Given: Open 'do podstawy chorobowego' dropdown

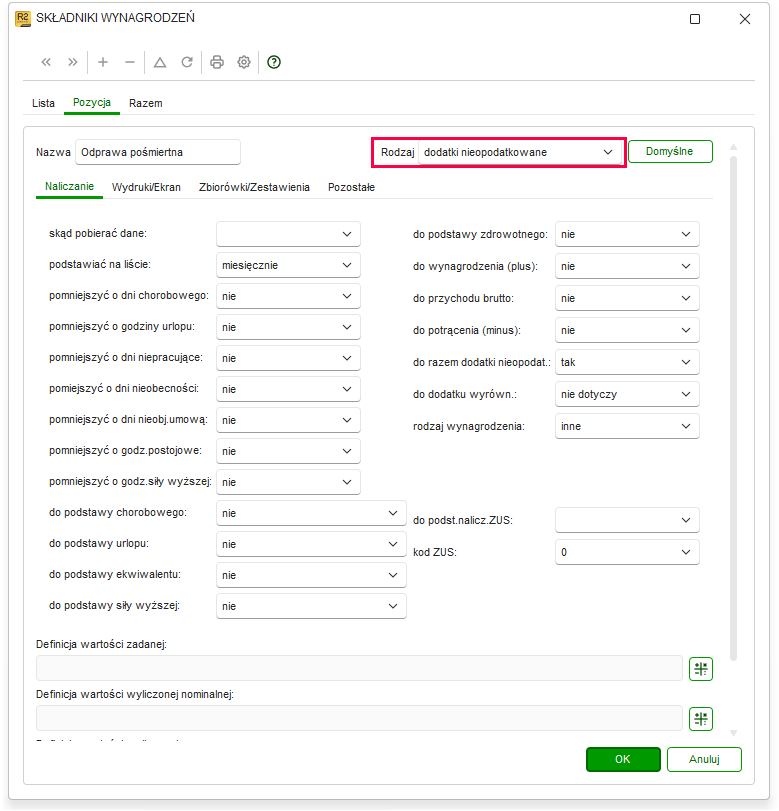Looking at the screenshot, I should (x=311, y=513).
